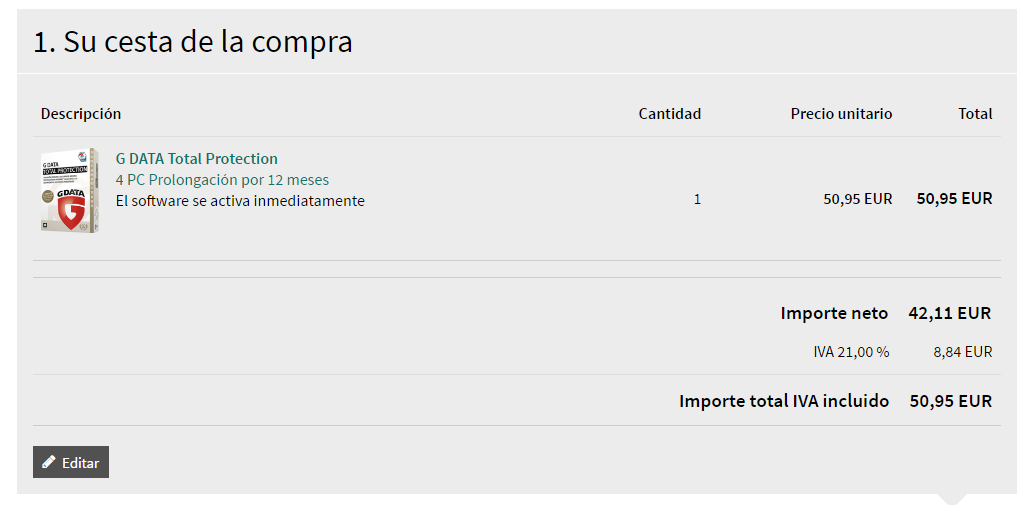The height and width of the screenshot is (505, 1035).
Task: Click the bold line total 50,95 EUR
Action: coord(954,198)
